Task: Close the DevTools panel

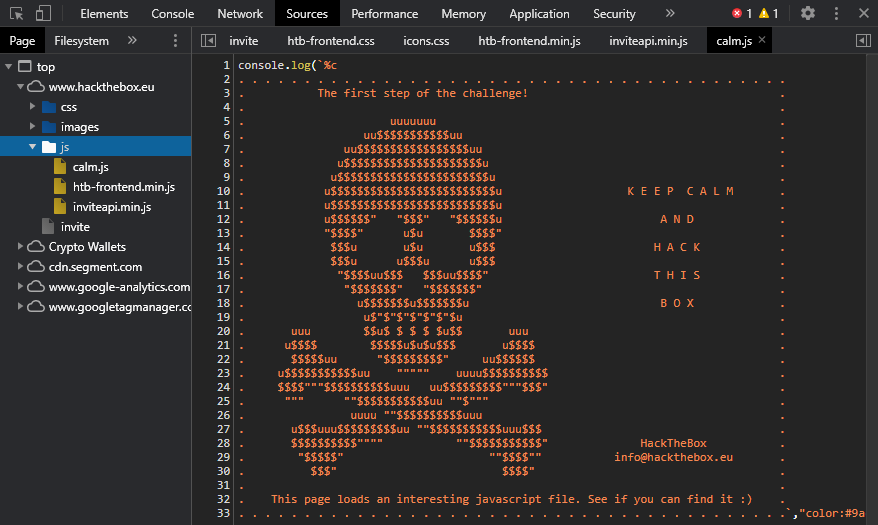Action: tap(863, 13)
